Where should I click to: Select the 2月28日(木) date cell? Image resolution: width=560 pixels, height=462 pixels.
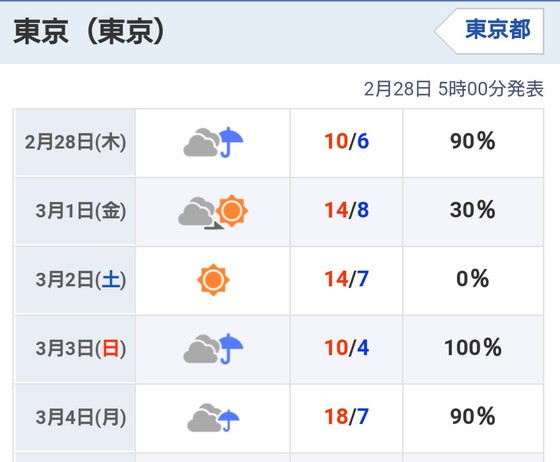pos(75,142)
